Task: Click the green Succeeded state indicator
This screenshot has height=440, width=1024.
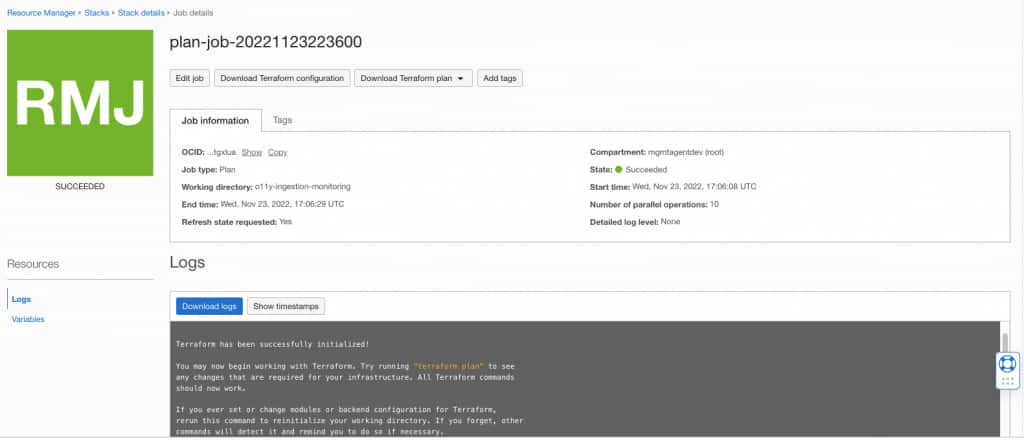Action: coord(618,170)
